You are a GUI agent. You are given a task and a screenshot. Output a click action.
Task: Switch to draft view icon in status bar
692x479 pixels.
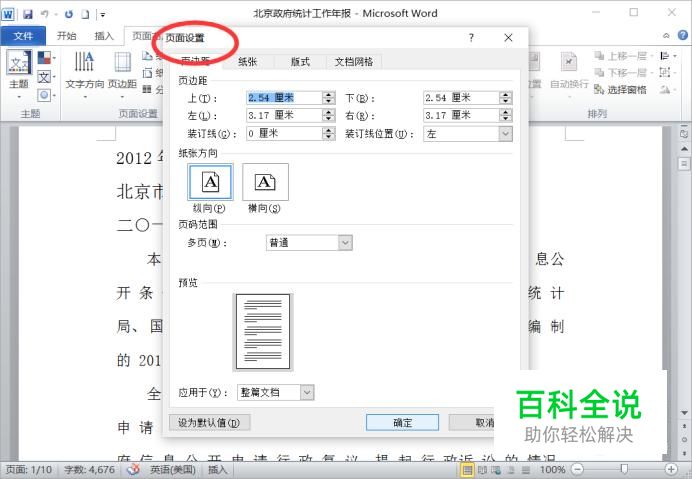click(526, 470)
